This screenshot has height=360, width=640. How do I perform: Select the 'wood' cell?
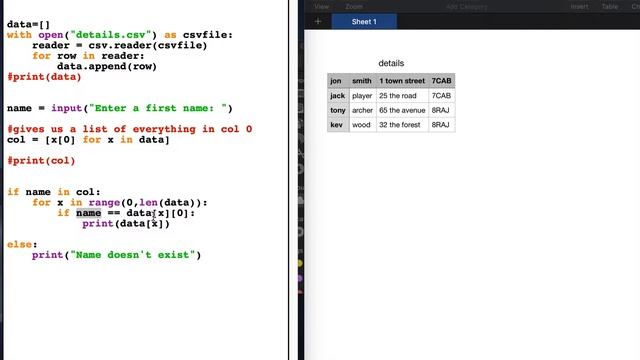(x=362, y=125)
